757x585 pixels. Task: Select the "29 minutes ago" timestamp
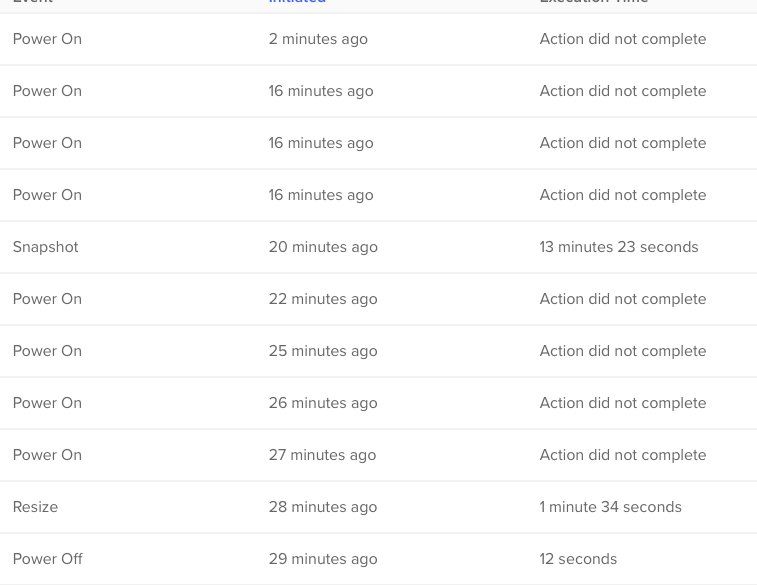(323, 559)
